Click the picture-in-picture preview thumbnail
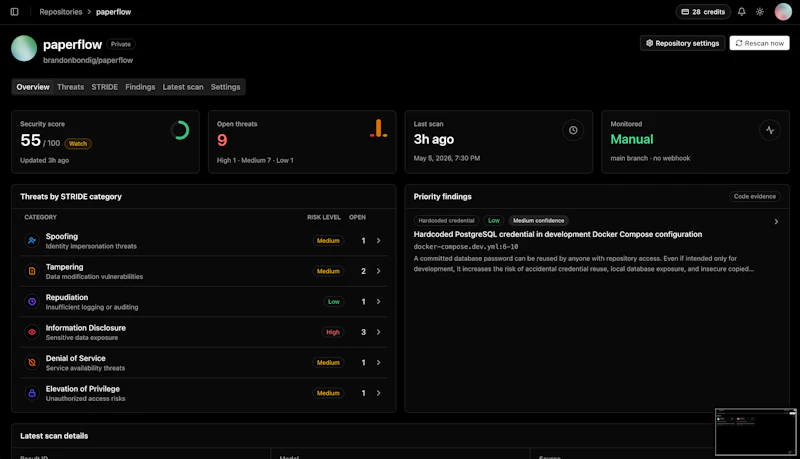 755,431
